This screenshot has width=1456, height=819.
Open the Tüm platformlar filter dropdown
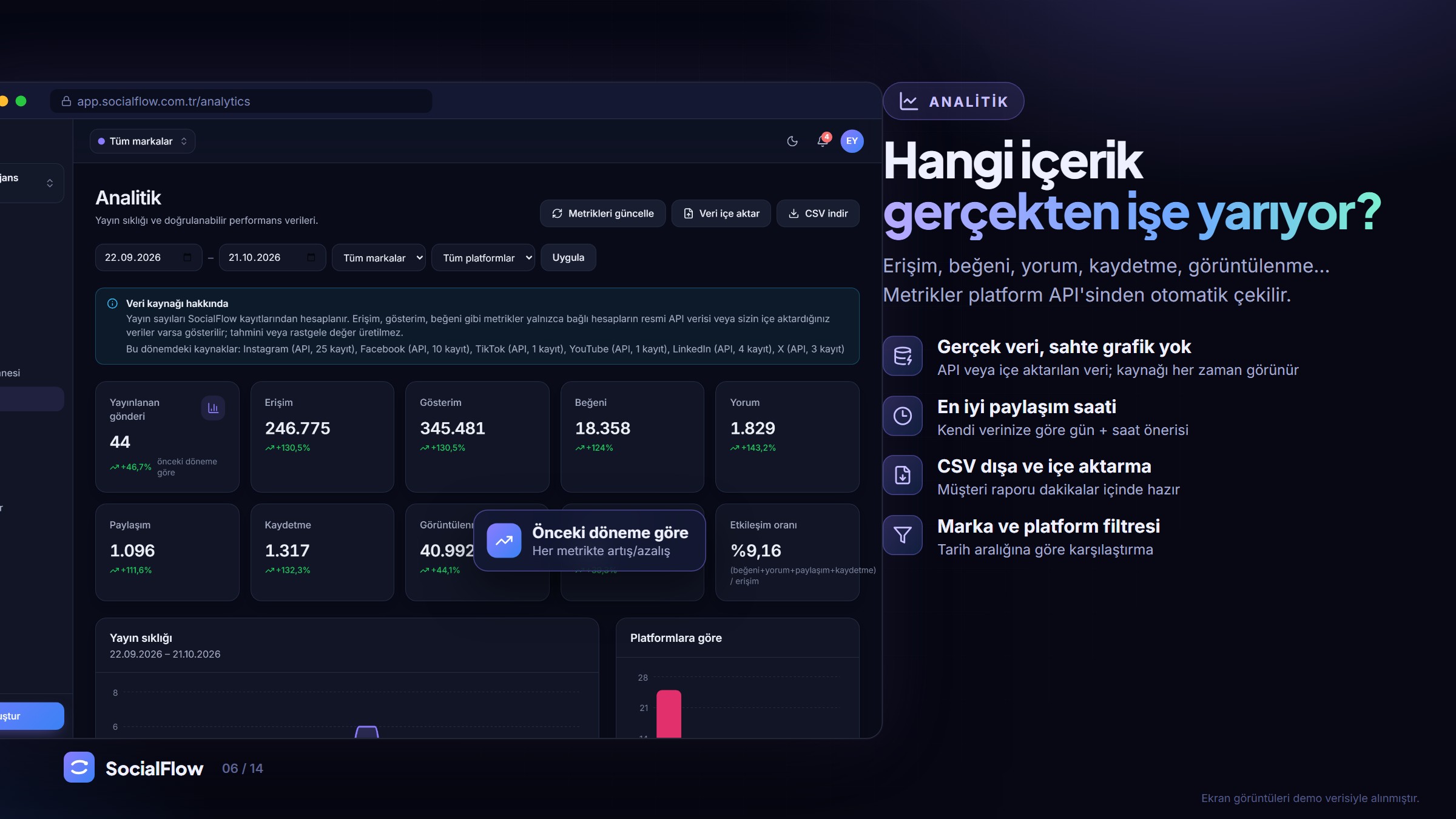tap(483, 258)
